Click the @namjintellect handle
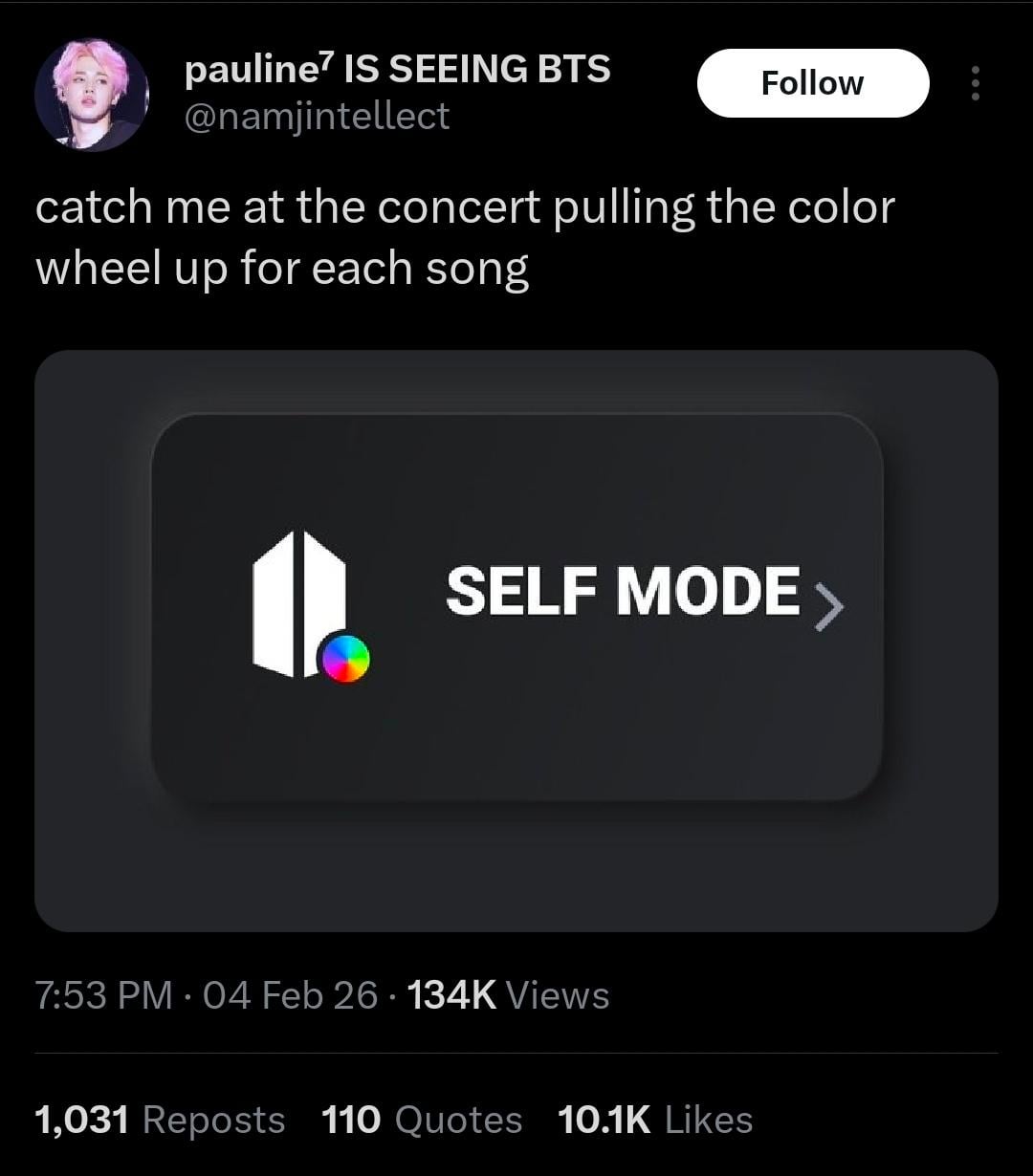The image size is (1033, 1176). [x=316, y=116]
